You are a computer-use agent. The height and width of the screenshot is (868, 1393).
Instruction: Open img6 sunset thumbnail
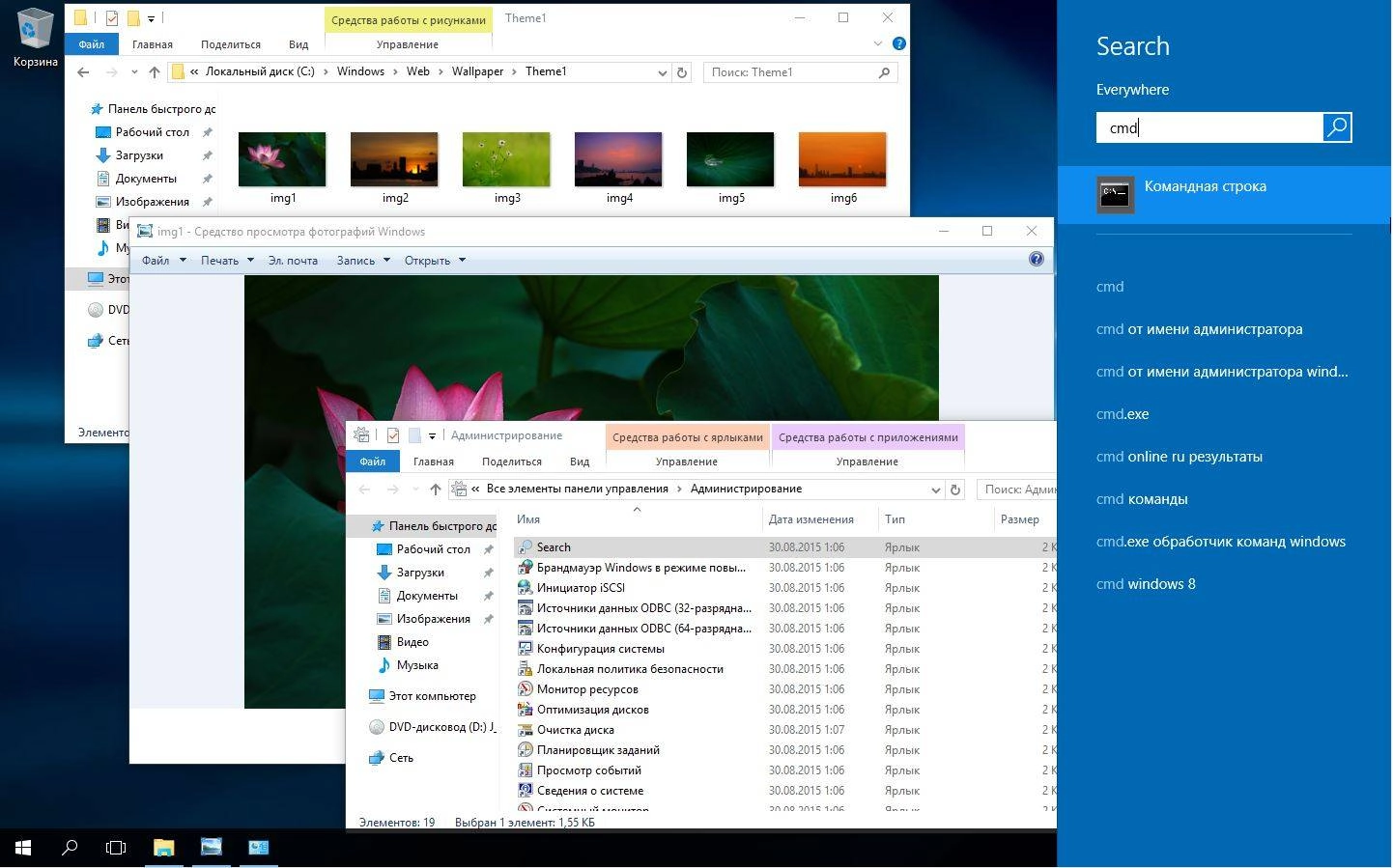point(842,159)
